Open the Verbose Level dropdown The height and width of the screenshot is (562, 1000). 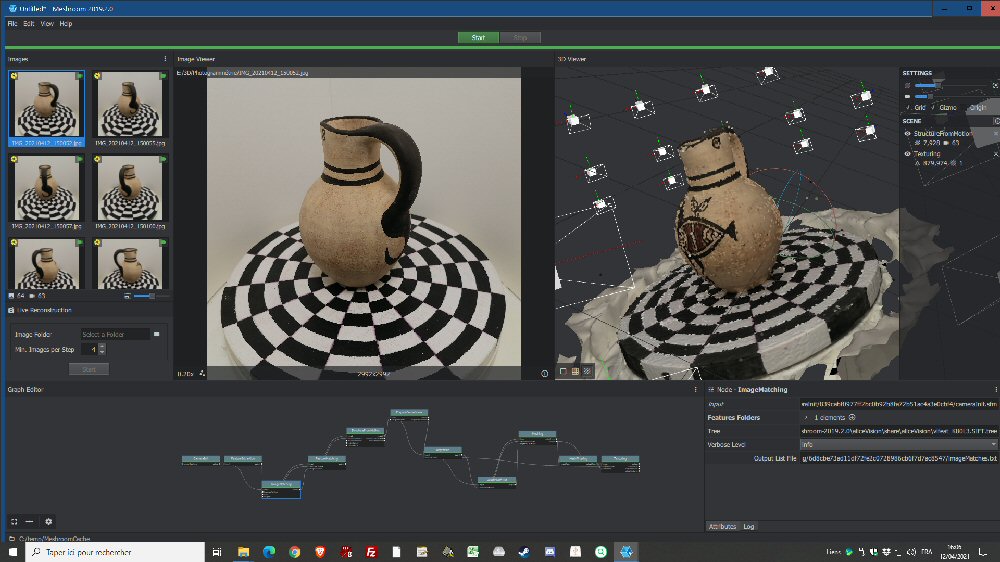coord(898,444)
